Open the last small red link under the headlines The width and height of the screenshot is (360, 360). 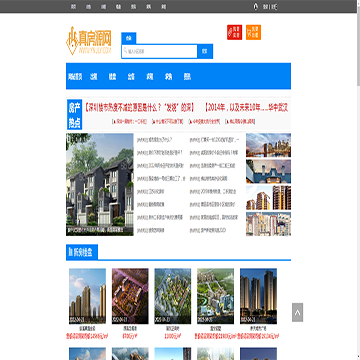pos(240,122)
